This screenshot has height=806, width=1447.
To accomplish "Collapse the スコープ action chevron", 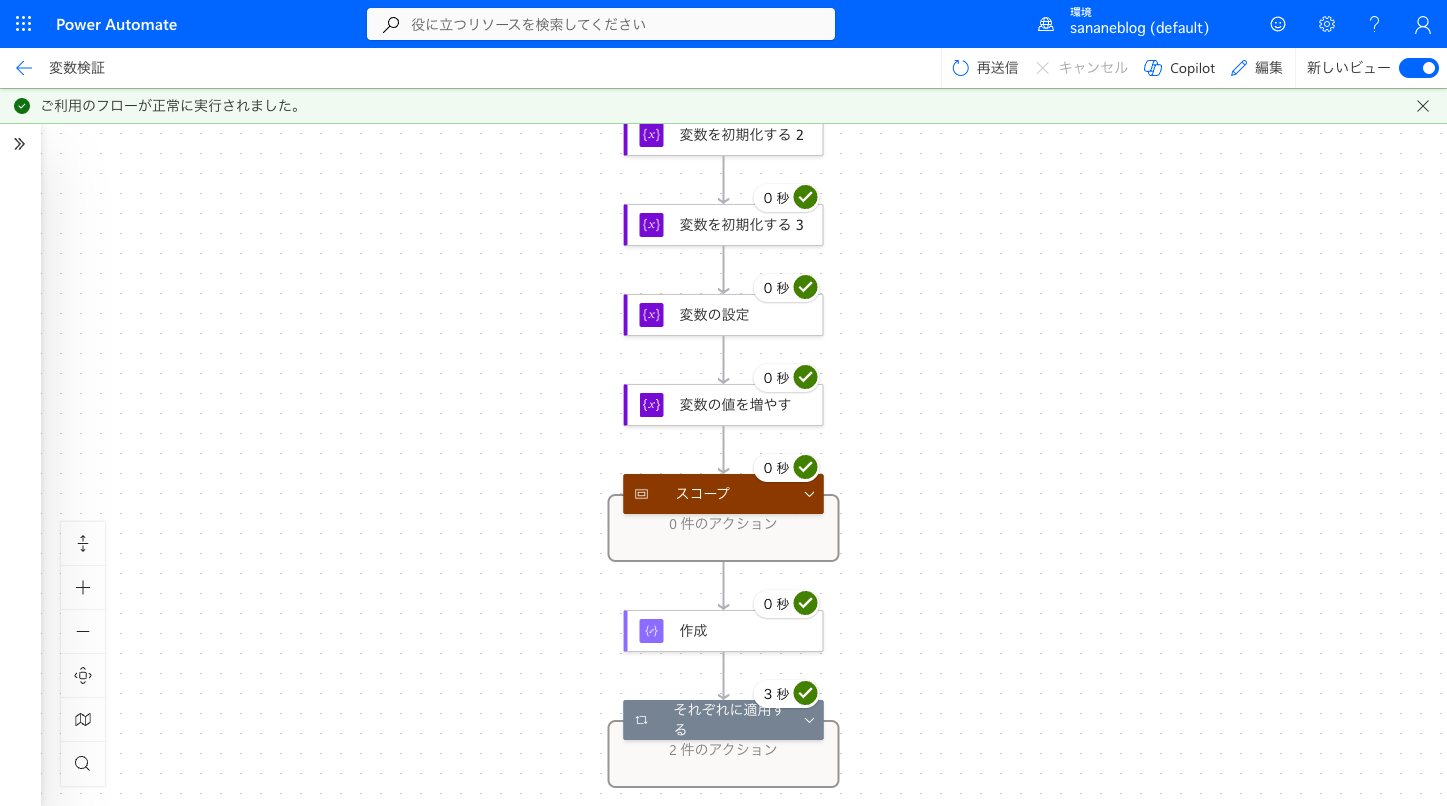I will click(809, 494).
